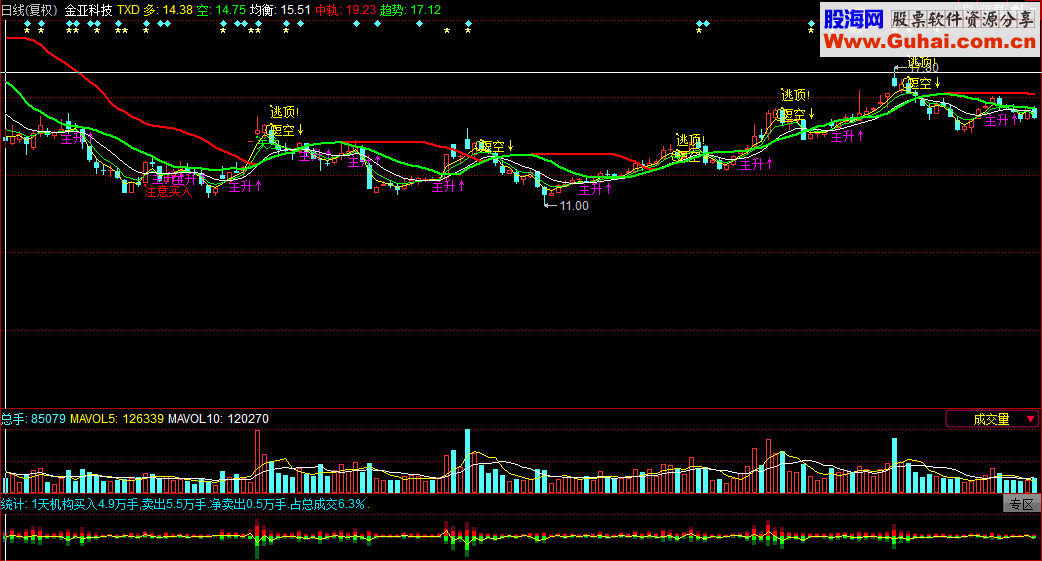Click the leftmost 逃顶! signal label
The height and width of the screenshot is (561, 1042).
pyautogui.click(x=284, y=112)
